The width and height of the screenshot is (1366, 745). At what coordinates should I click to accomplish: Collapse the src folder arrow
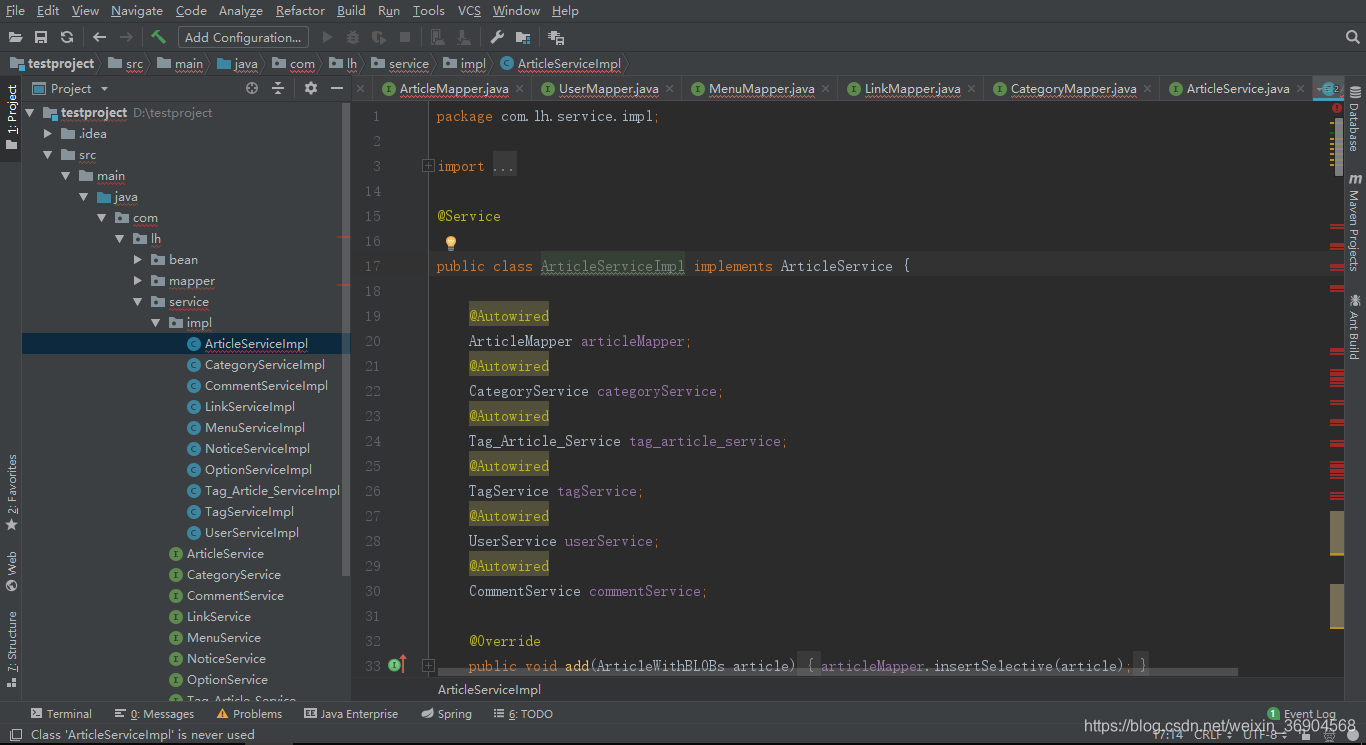48,155
